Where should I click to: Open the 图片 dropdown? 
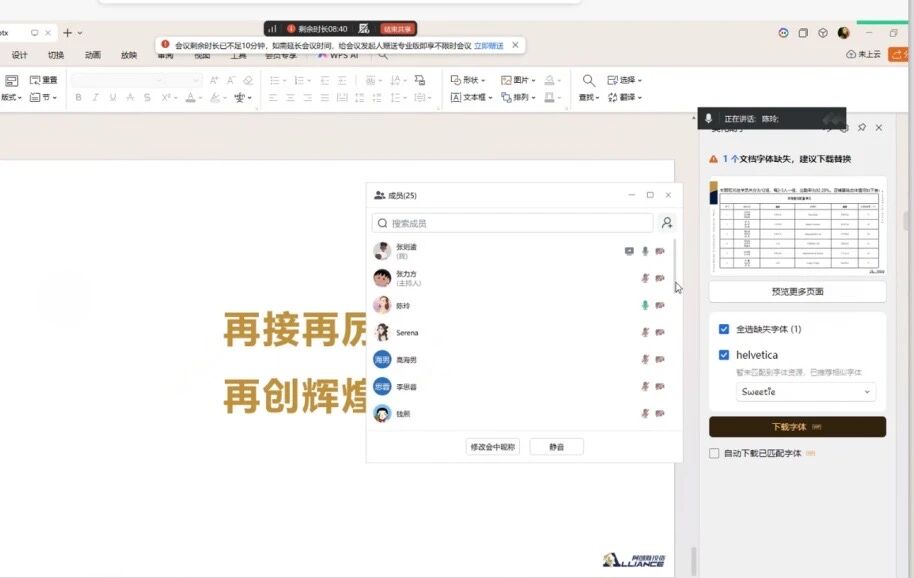(518, 80)
